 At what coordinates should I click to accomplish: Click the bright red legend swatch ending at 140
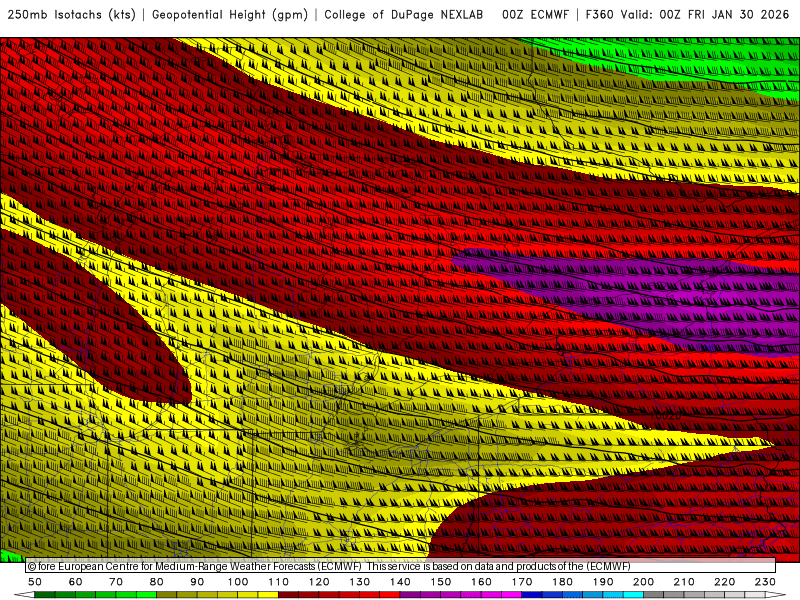pyautogui.click(x=390, y=595)
